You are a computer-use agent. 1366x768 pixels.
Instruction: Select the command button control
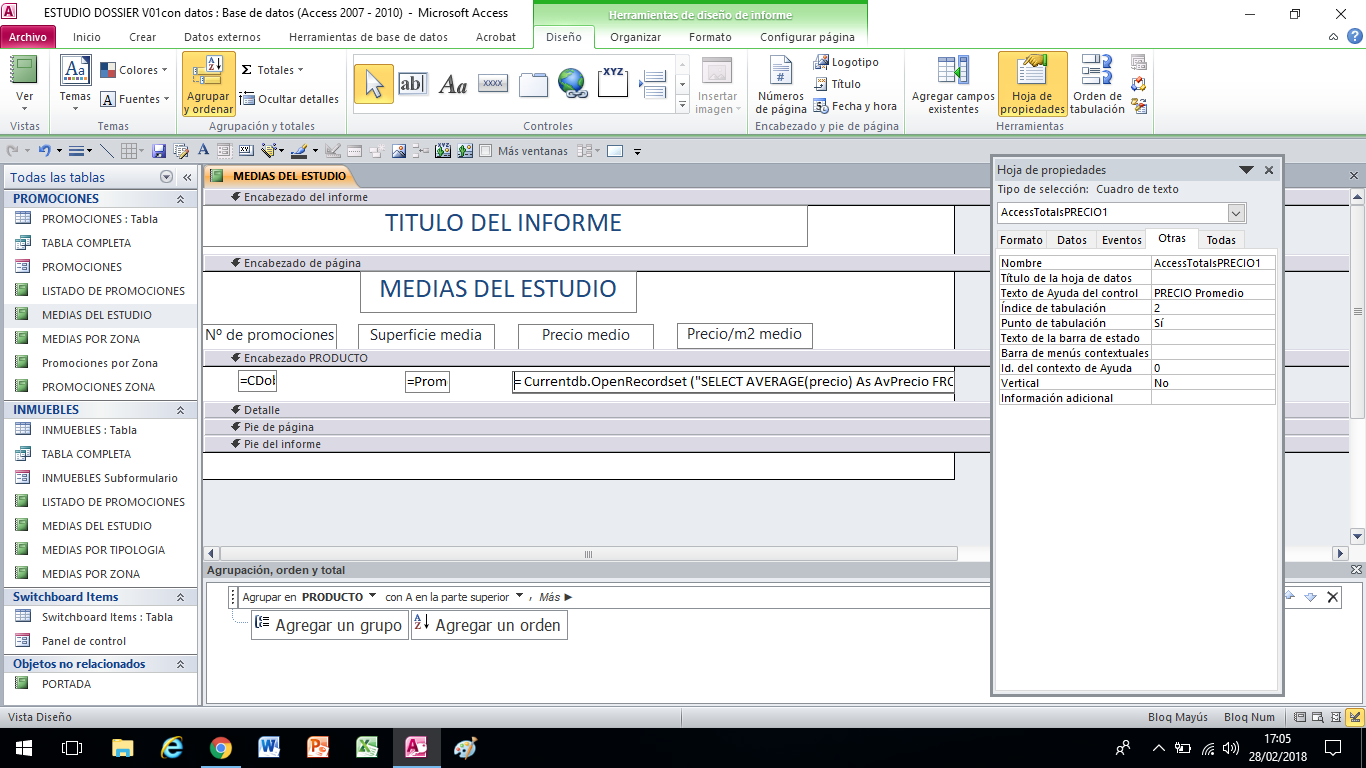click(492, 83)
